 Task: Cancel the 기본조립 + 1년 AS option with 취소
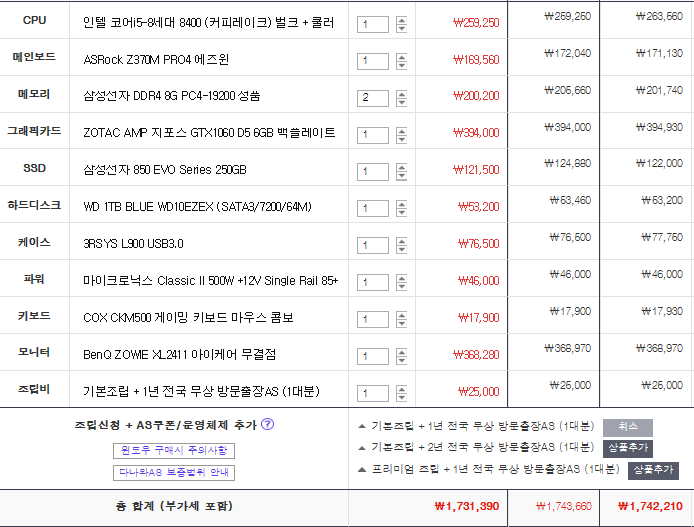[x=628, y=427]
